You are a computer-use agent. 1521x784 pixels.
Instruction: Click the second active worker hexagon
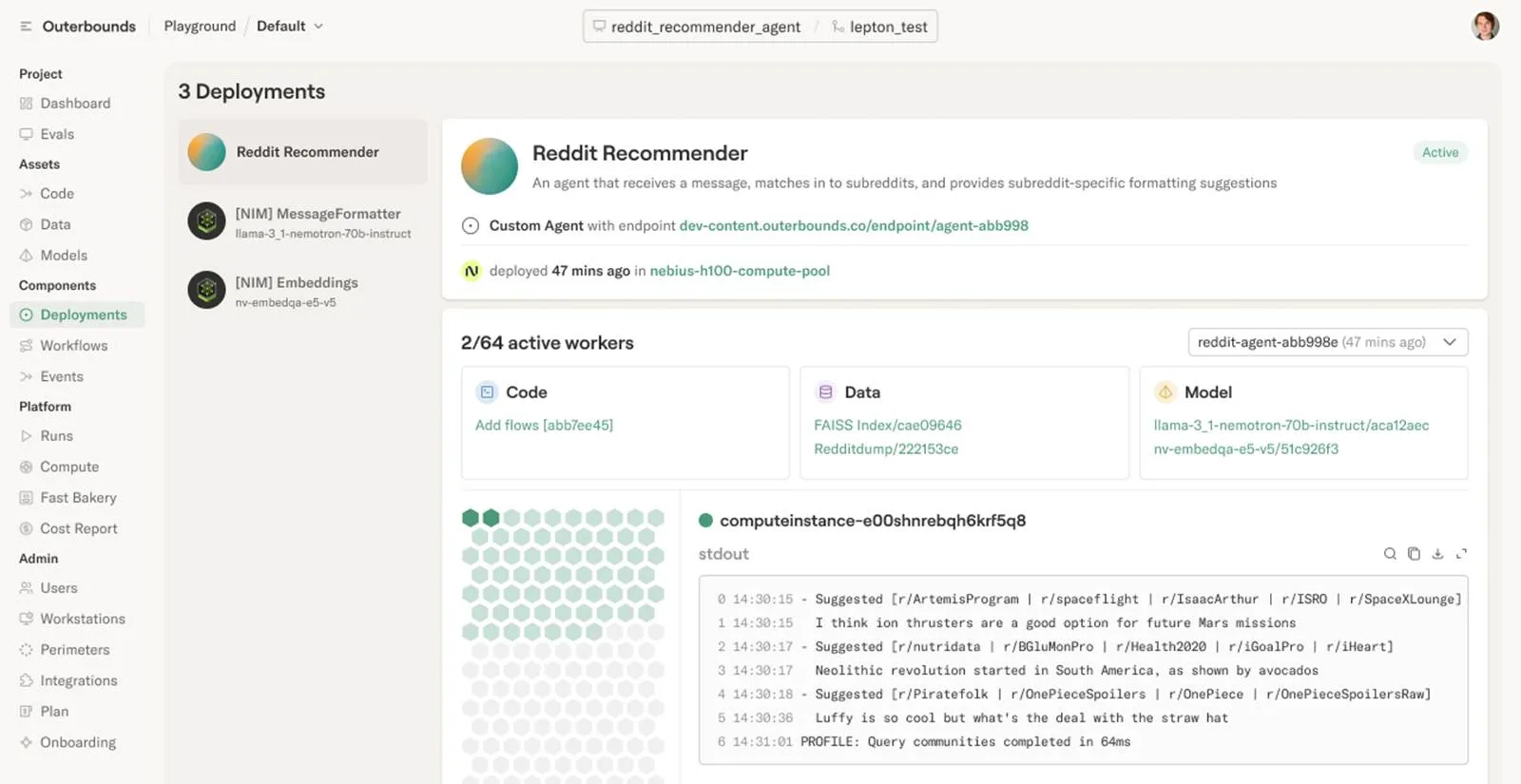491,518
